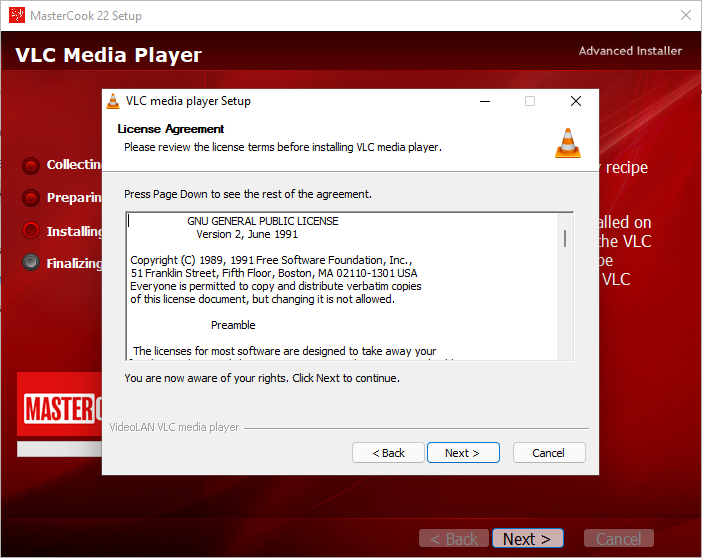Image resolution: width=702 pixels, height=558 pixels.
Task: Click VLC cone icon in dialog title bar
Action: pos(113,101)
